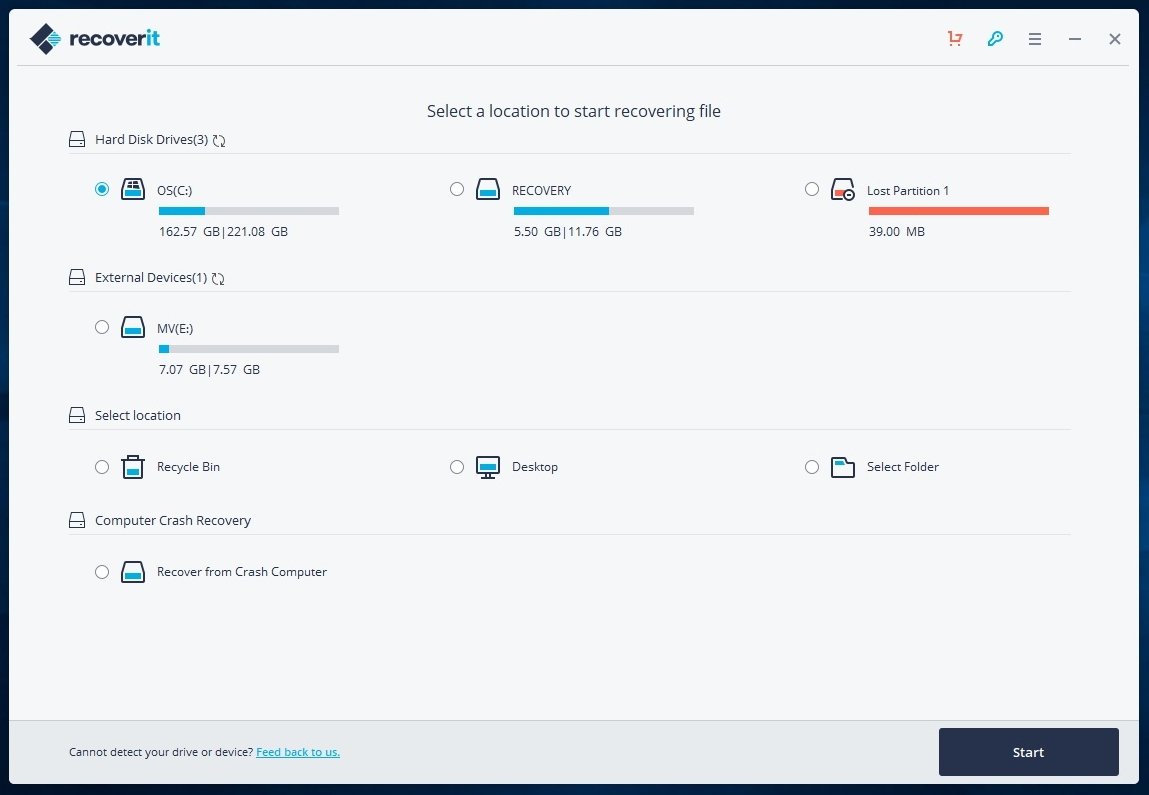This screenshot has width=1149, height=795.
Task: Click the OS(C:) drive icon
Action: point(133,189)
